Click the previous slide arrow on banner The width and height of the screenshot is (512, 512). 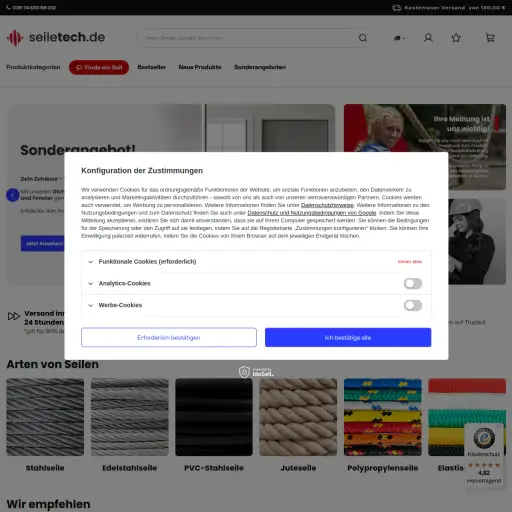13,195
